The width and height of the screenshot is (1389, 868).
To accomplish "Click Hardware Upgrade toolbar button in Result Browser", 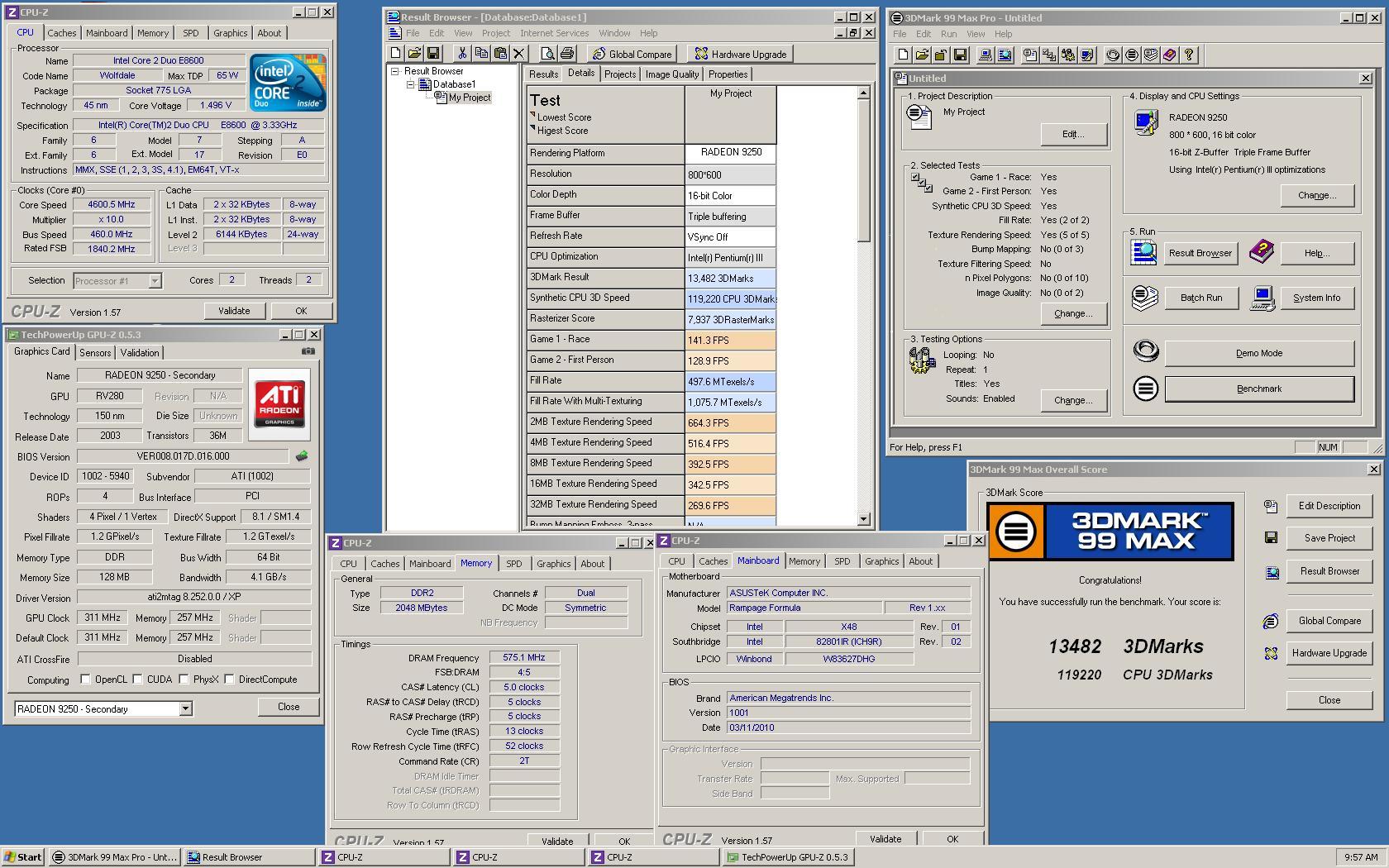I will [x=741, y=54].
